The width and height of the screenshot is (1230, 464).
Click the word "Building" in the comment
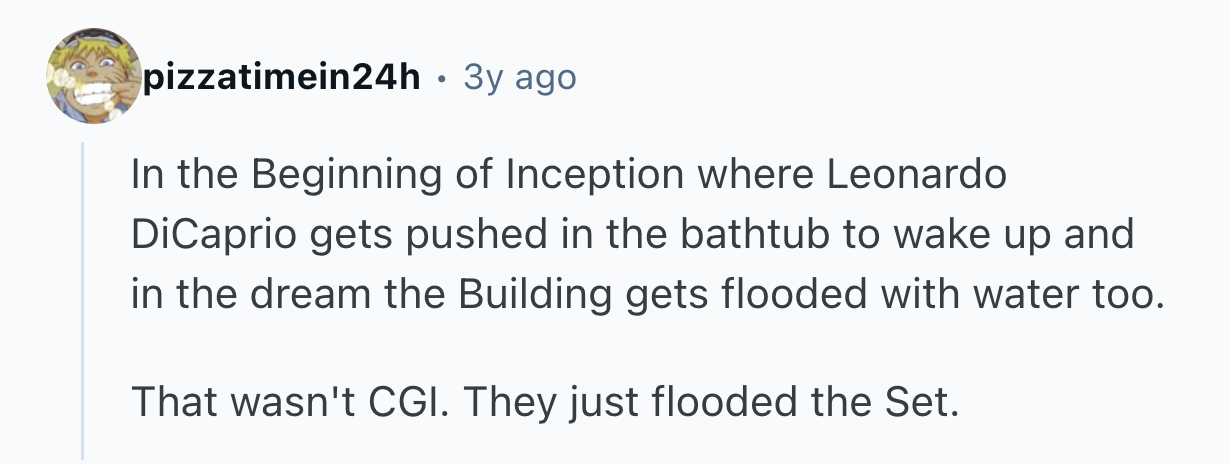[534, 295]
